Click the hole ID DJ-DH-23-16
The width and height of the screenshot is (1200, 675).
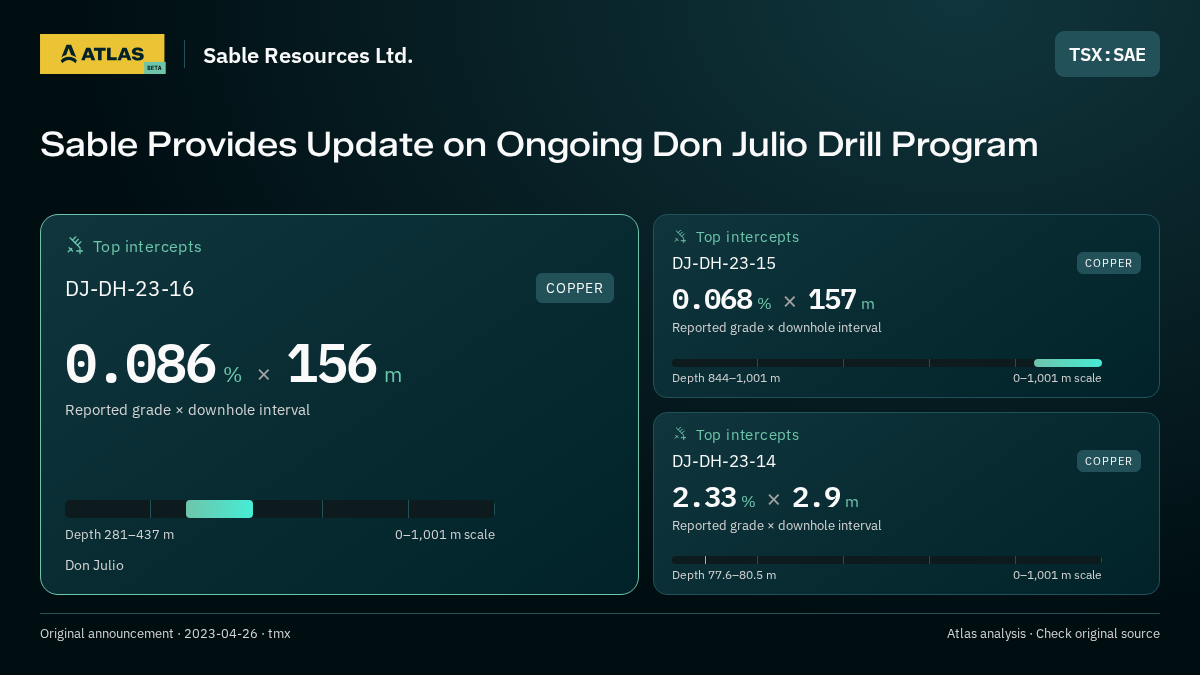[130, 289]
